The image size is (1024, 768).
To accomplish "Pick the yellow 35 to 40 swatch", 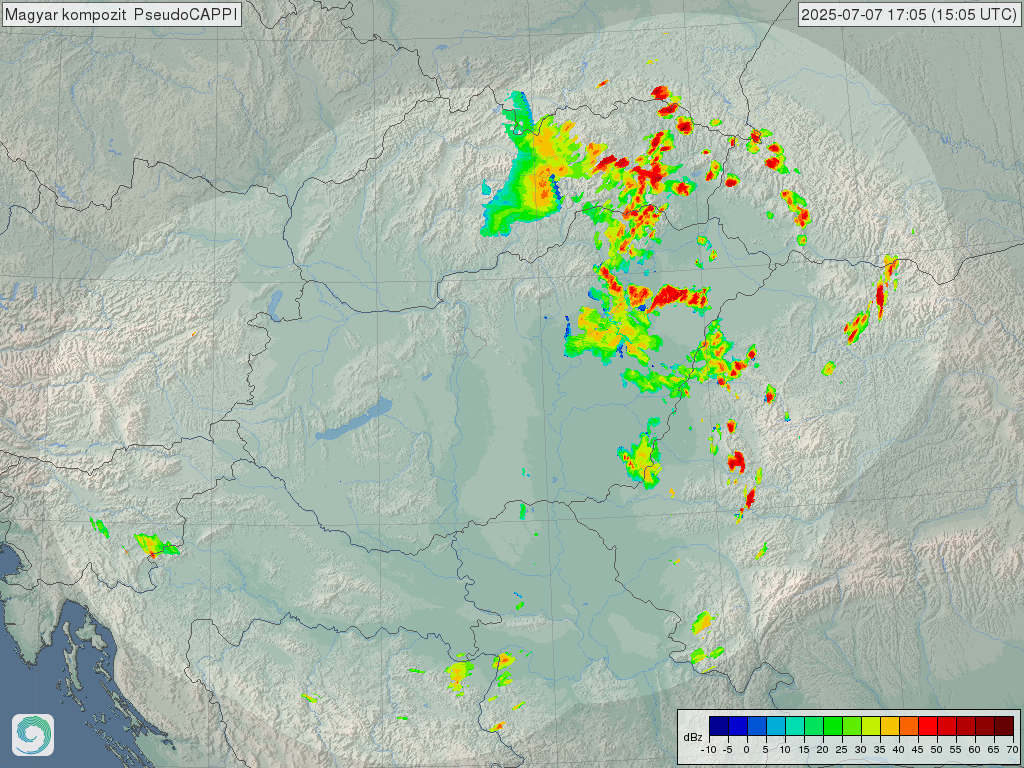I will click(x=890, y=726).
